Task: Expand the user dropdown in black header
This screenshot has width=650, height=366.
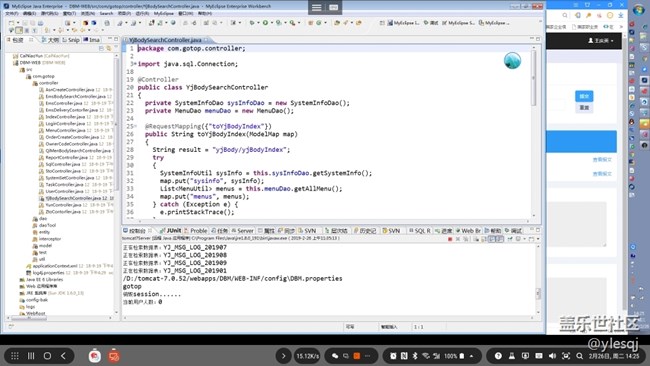Action: 601,41
